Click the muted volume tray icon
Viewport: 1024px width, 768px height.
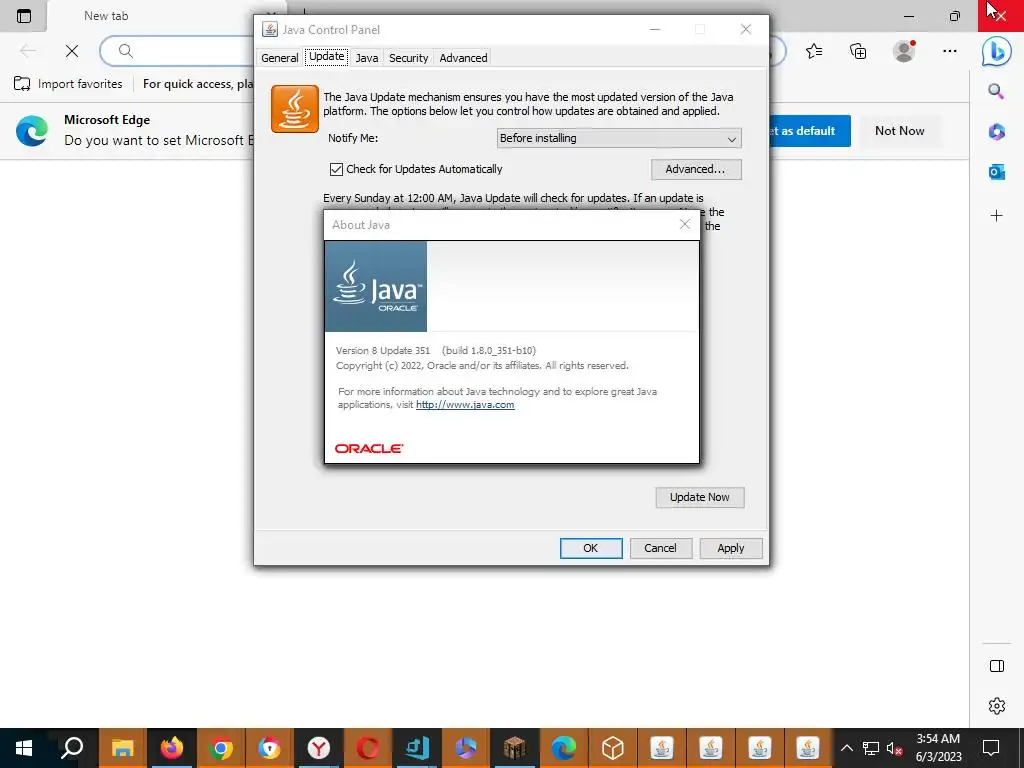(x=895, y=748)
